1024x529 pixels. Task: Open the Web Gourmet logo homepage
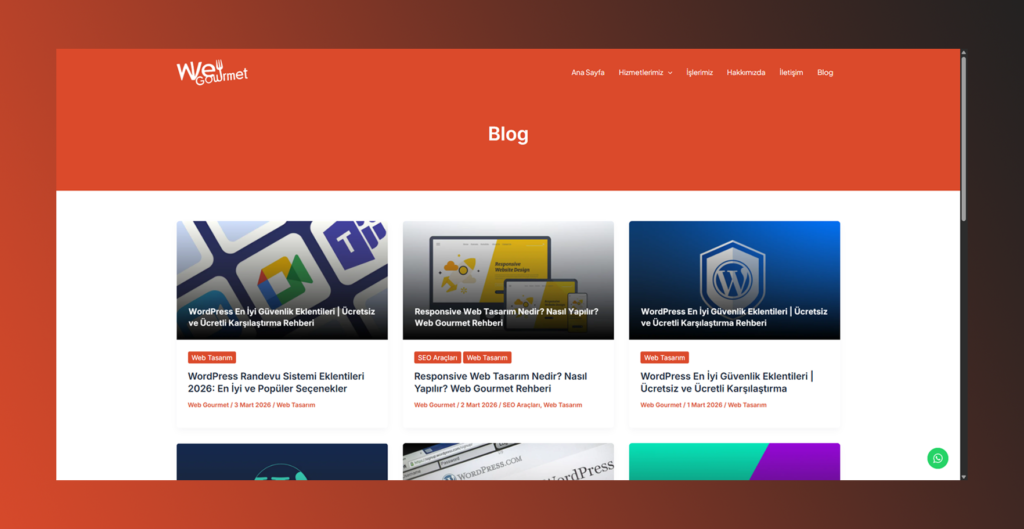click(x=212, y=72)
